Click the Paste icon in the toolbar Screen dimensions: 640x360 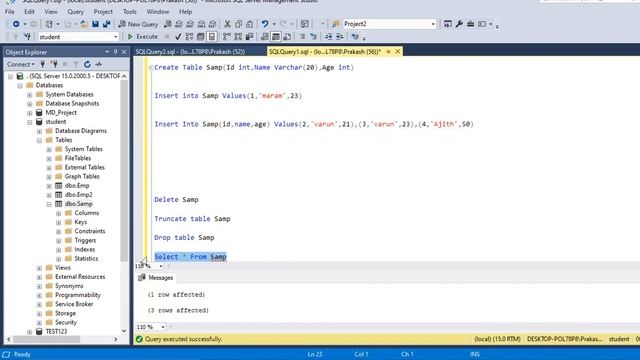coord(249,24)
